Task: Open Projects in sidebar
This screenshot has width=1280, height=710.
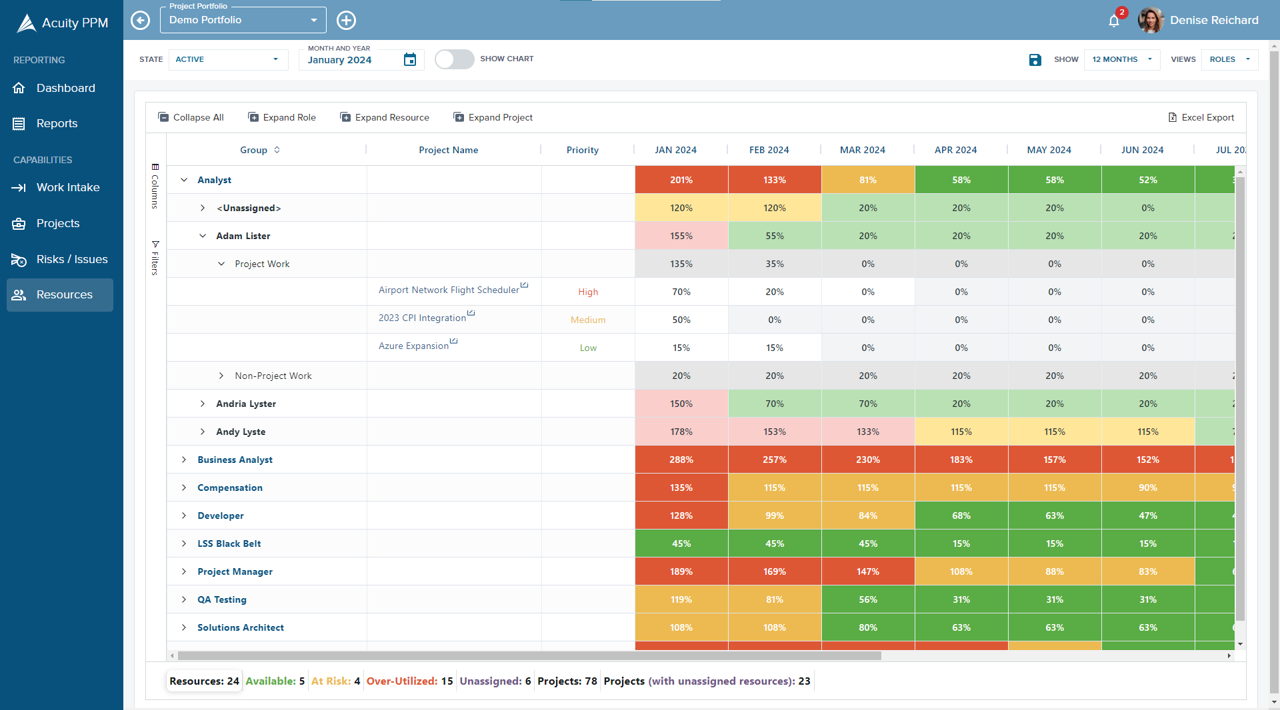Action: pos(60,223)
